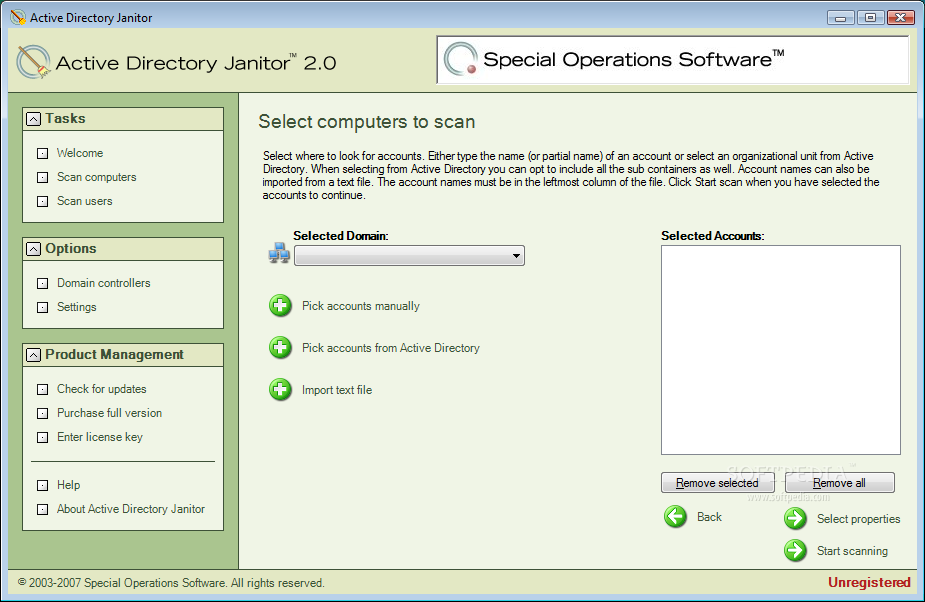Click the bullet icon next to Purchase full version
Screen dimensions: 925x602
coord(42,413)
